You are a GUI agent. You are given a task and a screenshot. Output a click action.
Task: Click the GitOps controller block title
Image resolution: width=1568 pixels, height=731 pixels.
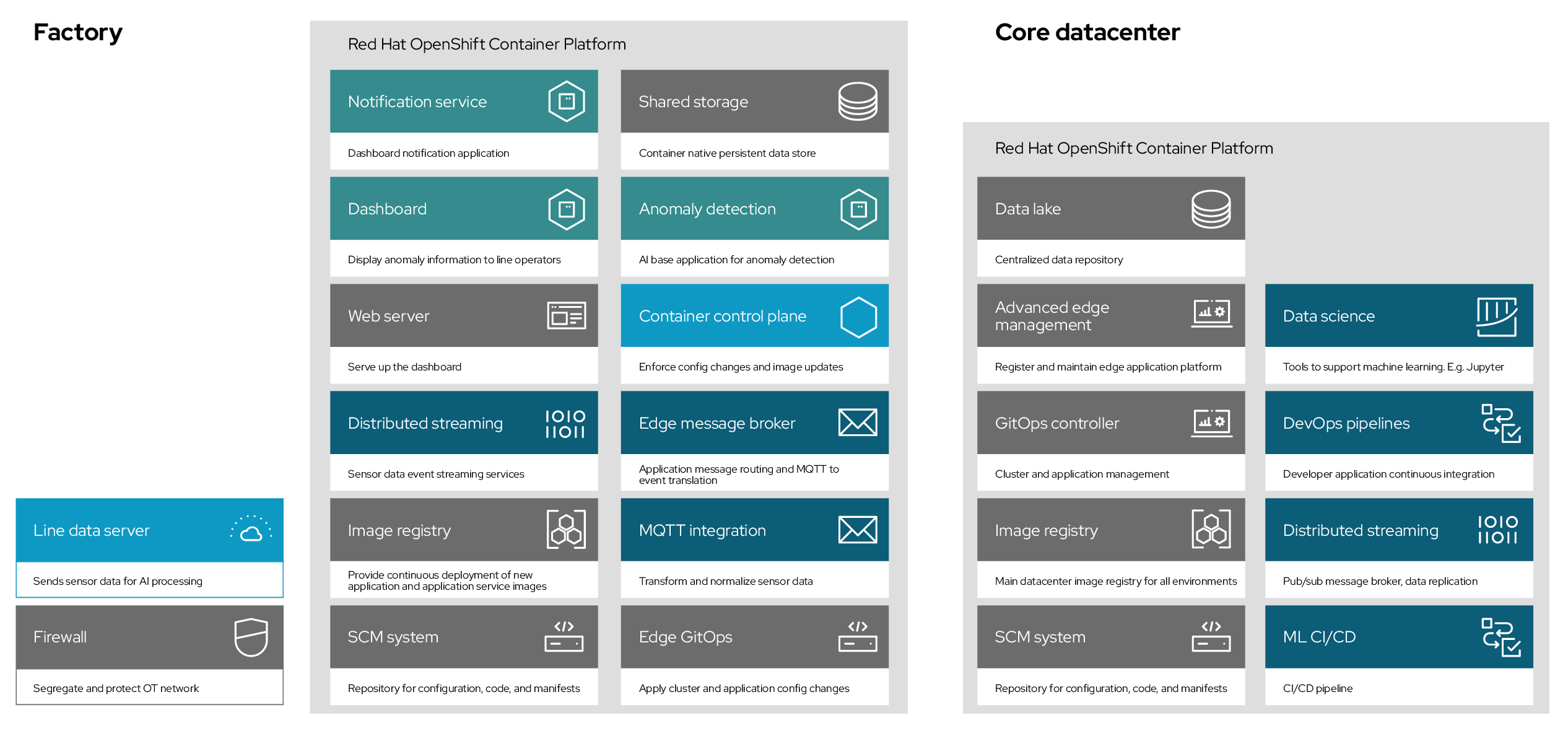[x=1056, y=423]
